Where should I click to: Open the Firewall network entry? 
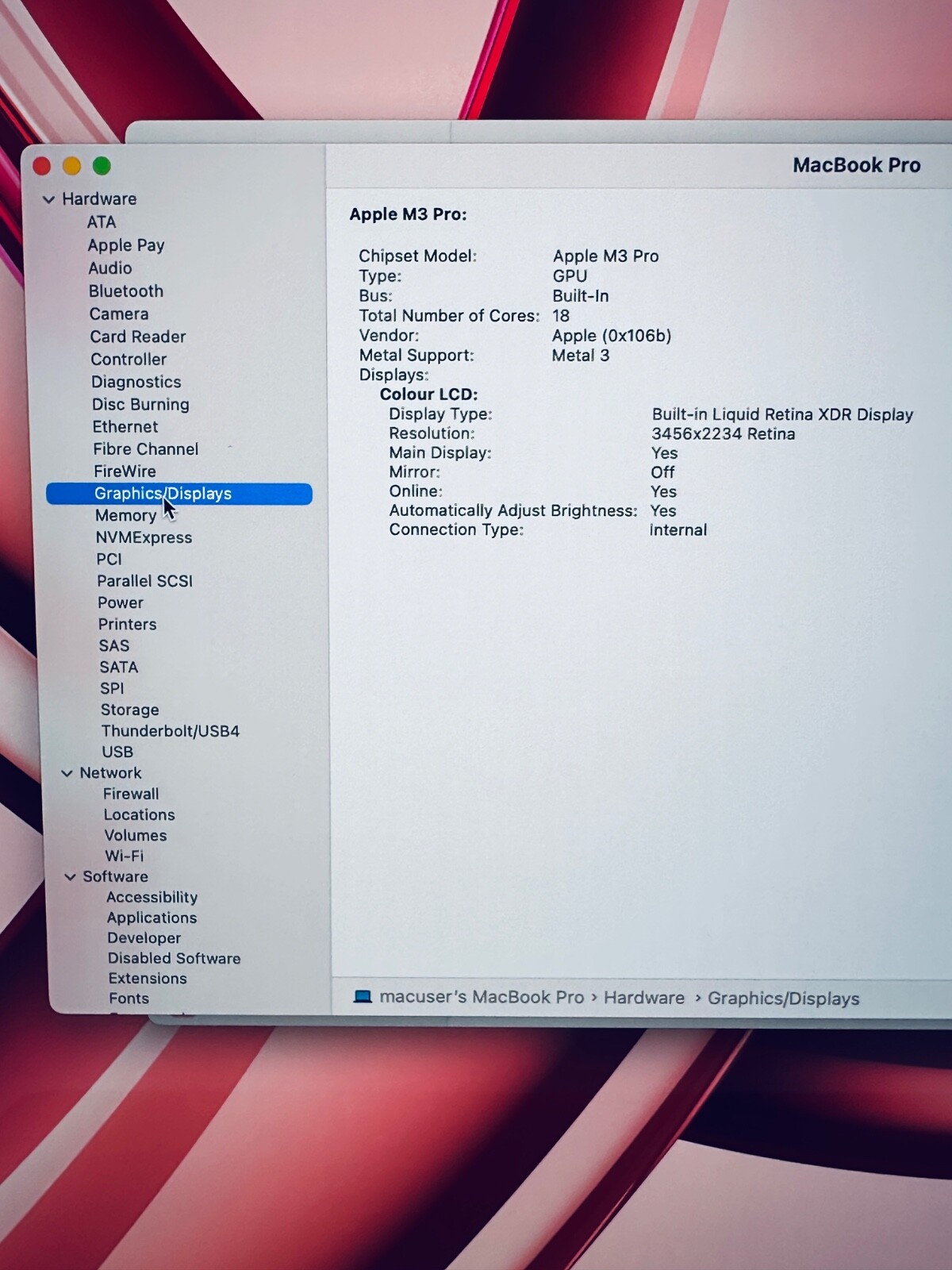tap(131, 794)
